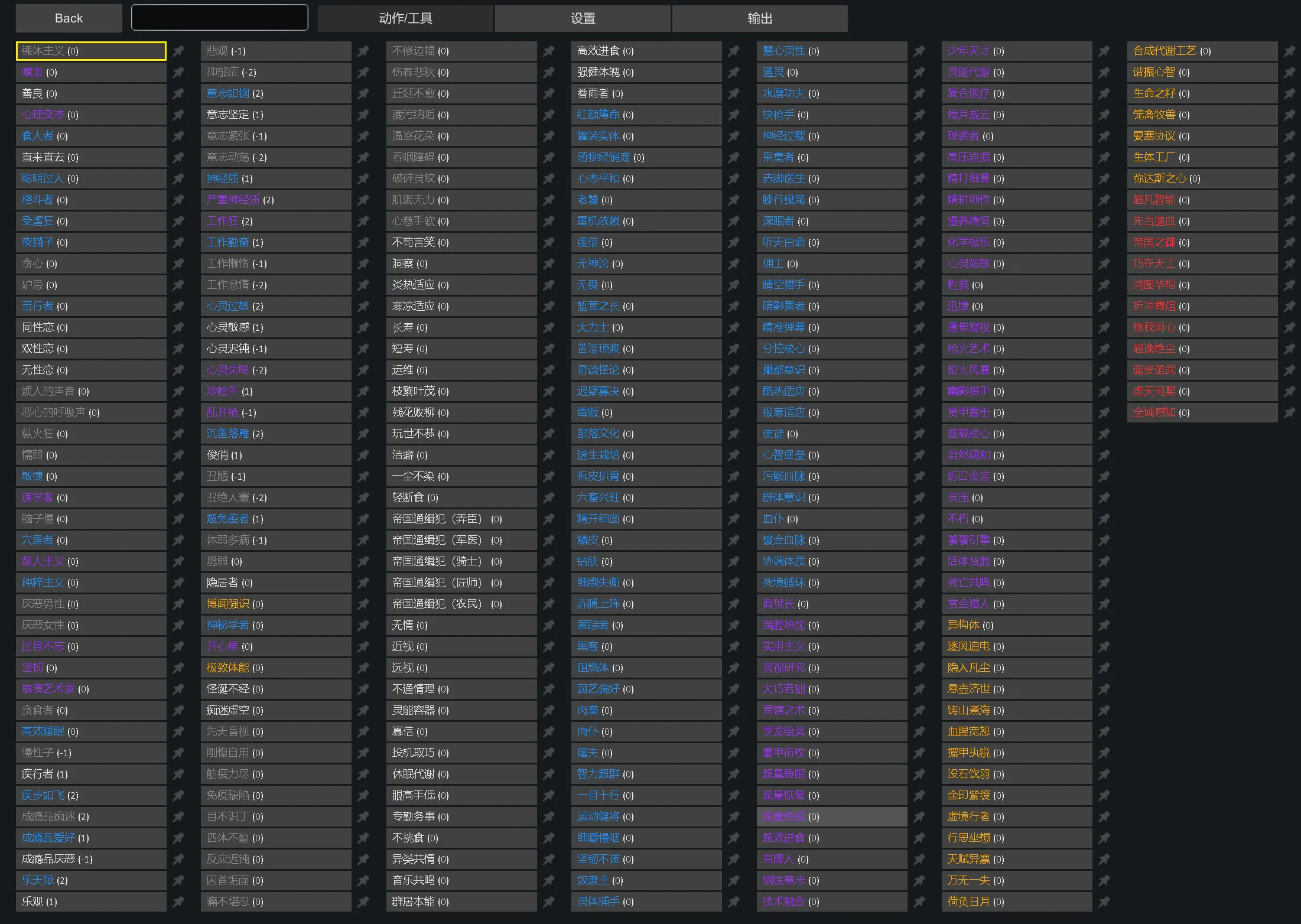Click the pin icon beside 少年天才
The width and height of the screenshot is (1301, 924).
point(1104,51)
